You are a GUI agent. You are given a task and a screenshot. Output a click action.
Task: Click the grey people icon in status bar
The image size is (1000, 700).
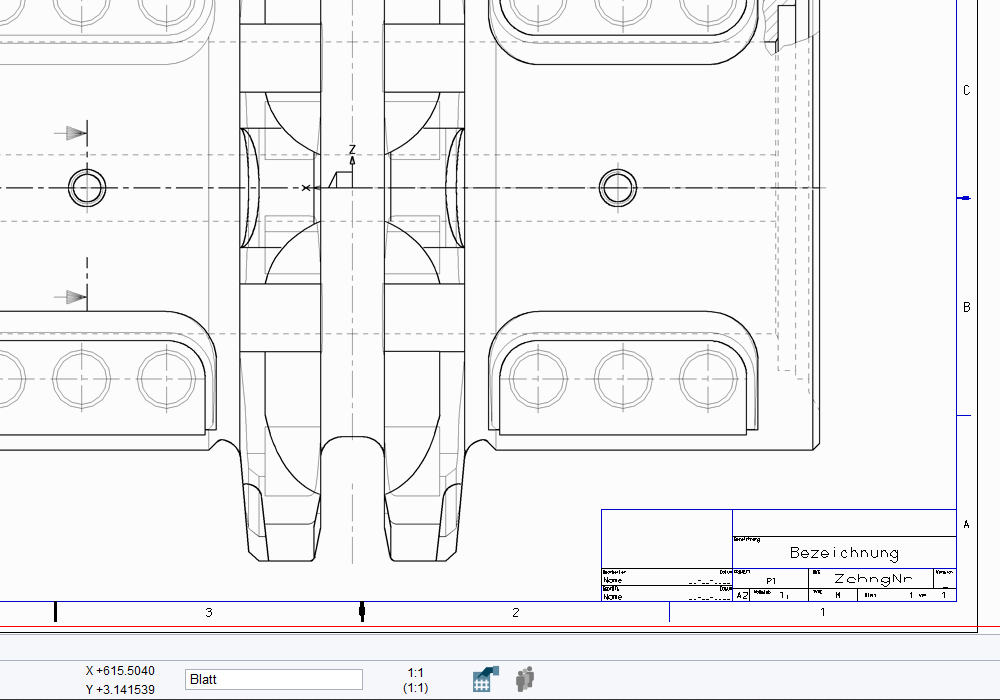pos(525,680)
